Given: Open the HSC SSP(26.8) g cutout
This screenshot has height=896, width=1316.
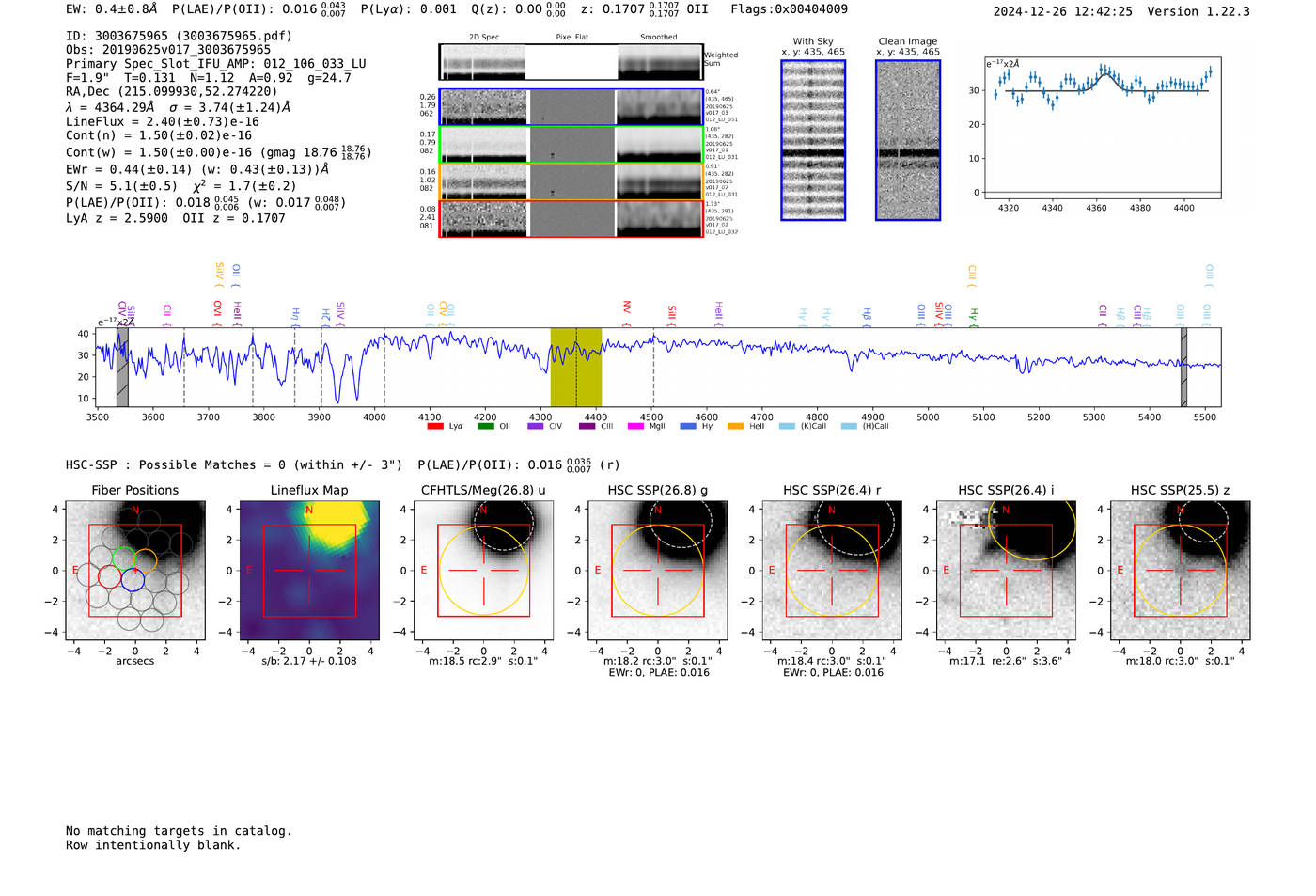Looking at the screenshot, I should (x=658, y=571).
